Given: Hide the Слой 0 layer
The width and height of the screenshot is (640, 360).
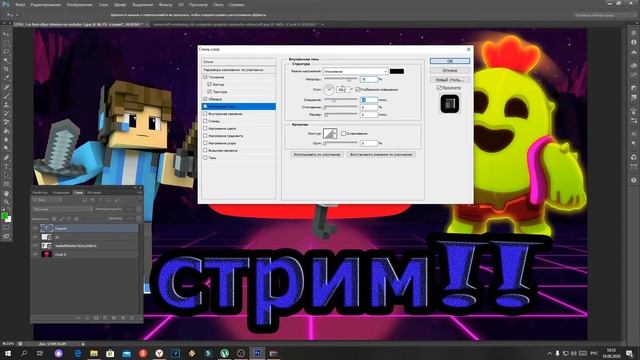Looking at the screenshot, I should point(35,254).
